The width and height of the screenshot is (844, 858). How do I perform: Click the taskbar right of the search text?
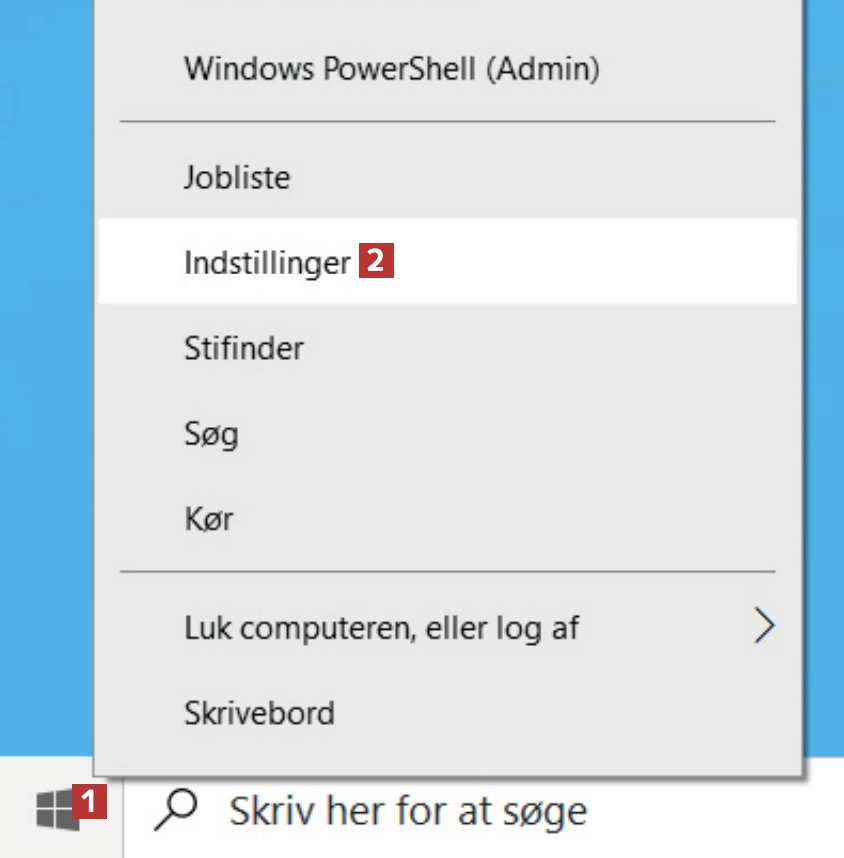pos(720,811)
